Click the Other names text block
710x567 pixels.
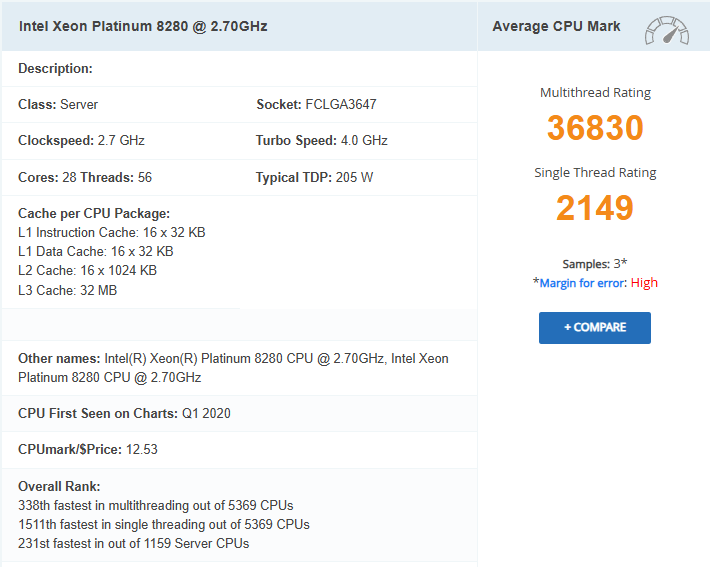coord(233,368)
